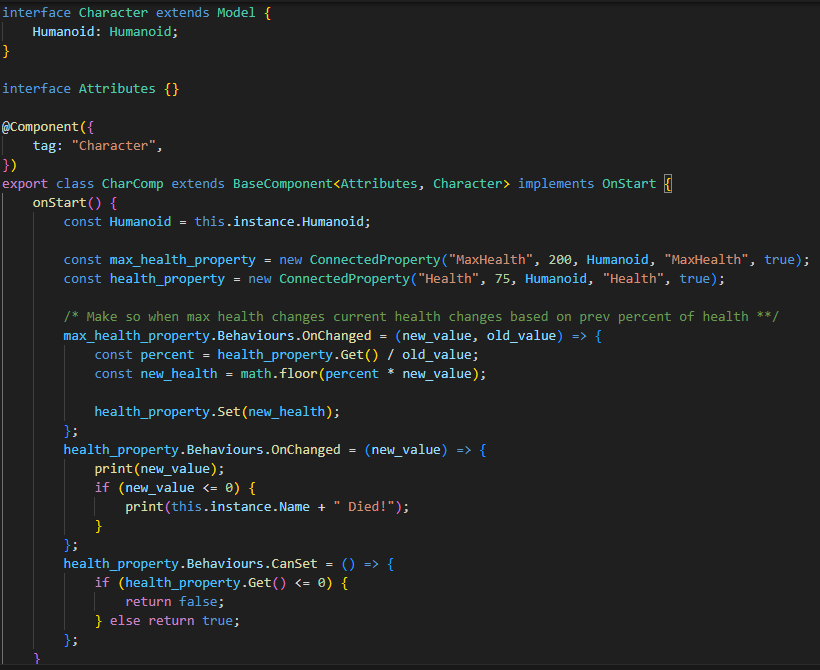
Task: Click the comment about max health changes
Action: [421, 316]
